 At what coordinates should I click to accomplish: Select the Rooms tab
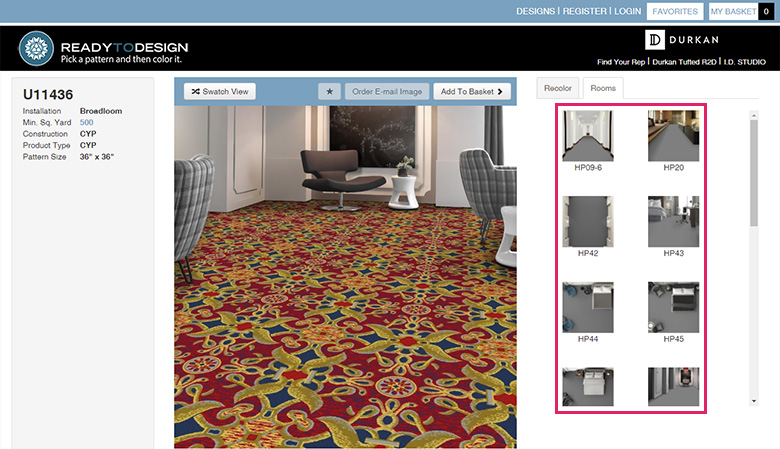click(603, 88)
